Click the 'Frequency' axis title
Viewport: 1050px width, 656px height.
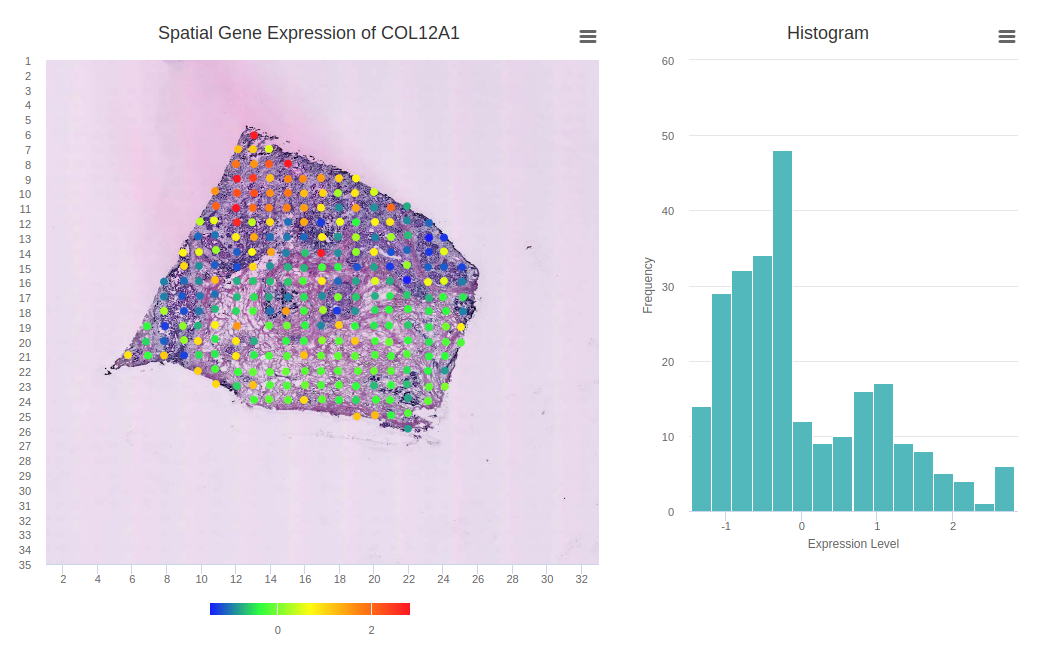click(x=648, y=285)
